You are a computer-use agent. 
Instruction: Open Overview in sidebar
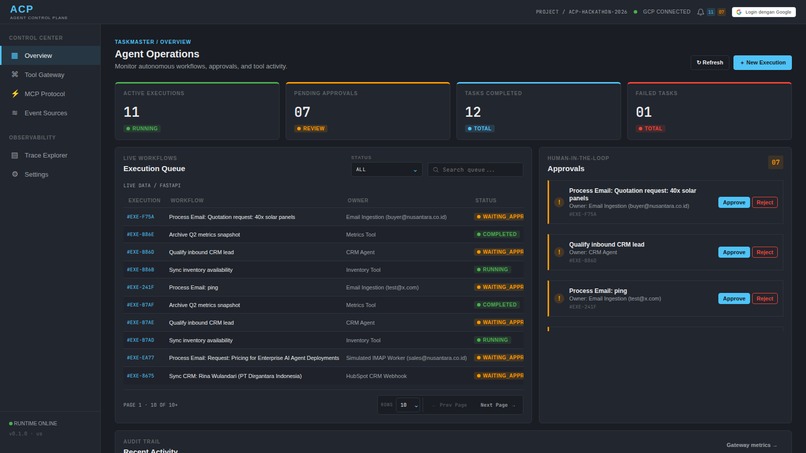point(50,56)
